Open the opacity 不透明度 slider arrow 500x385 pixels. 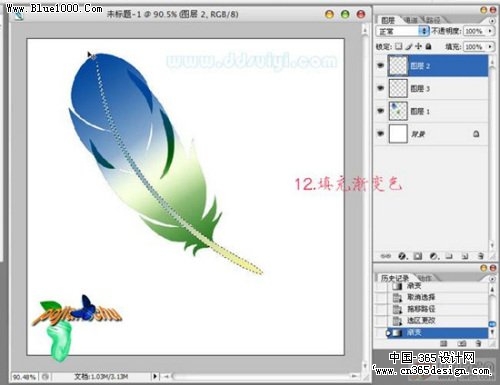(x=490, y=31)
